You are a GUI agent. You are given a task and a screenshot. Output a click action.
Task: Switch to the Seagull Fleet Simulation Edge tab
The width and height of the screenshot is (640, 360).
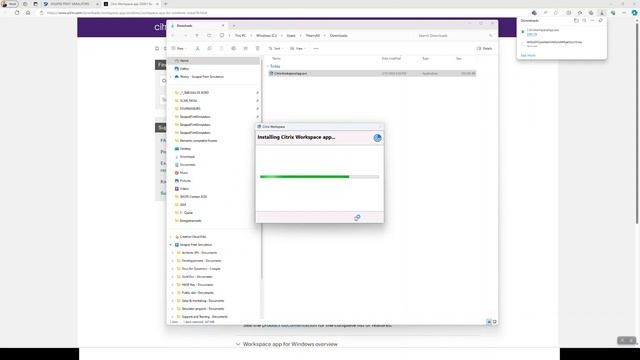tap(71, 4)
